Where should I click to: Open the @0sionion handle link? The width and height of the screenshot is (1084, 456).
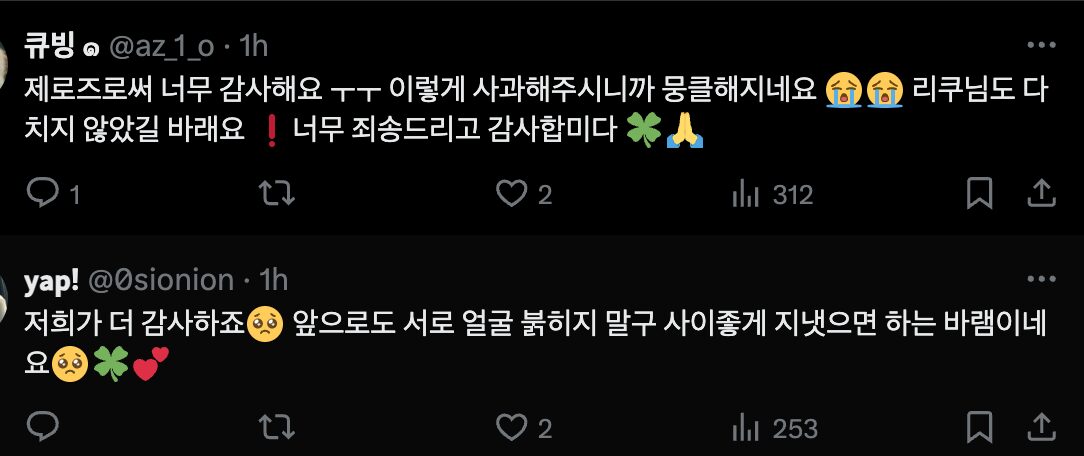163,281
